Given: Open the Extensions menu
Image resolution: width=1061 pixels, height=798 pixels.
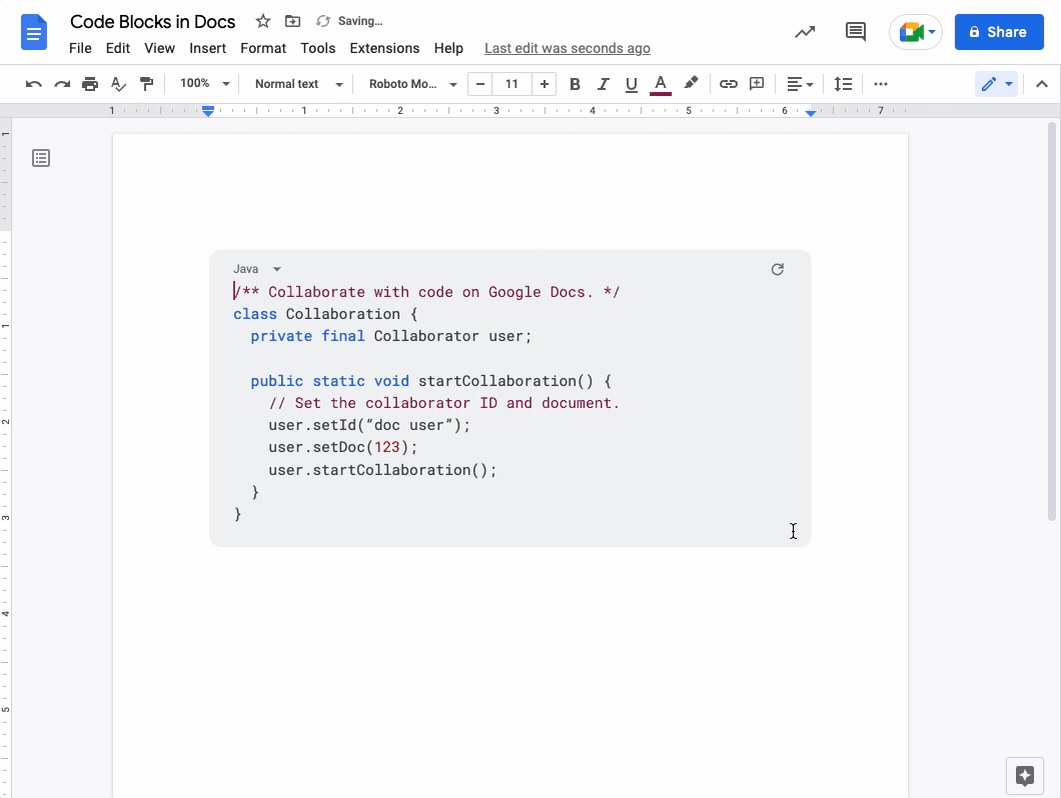Looking at the screenshot, I should pos(385,48).
